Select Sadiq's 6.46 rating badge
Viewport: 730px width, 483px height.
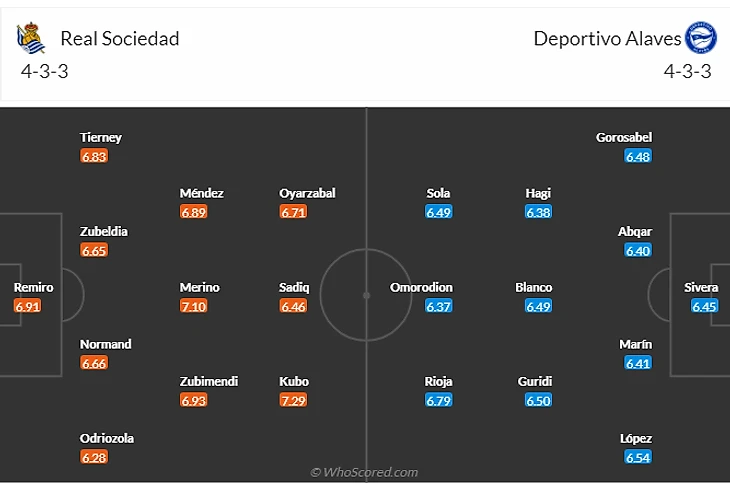(x=294, y=306)
